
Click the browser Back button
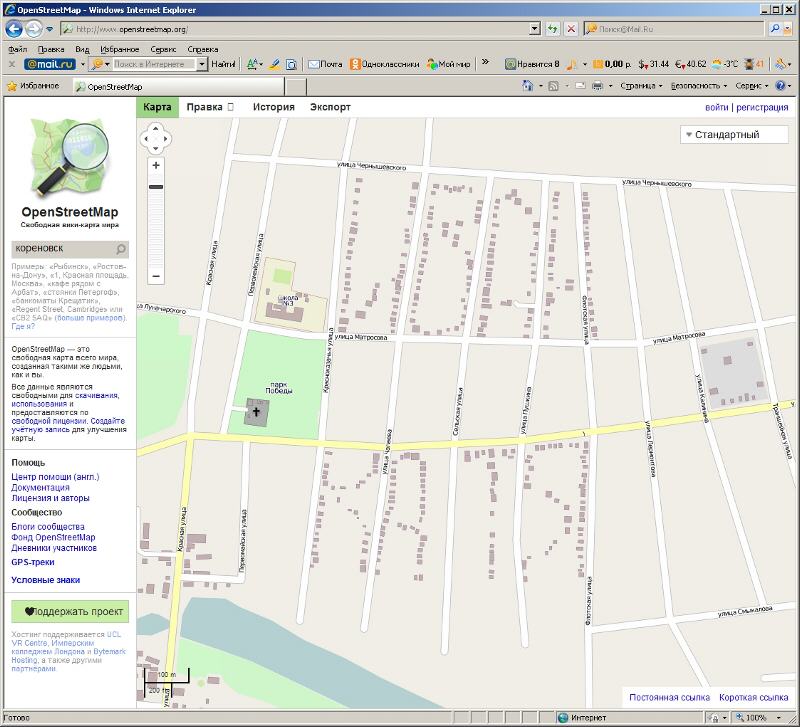click(16, 29)
